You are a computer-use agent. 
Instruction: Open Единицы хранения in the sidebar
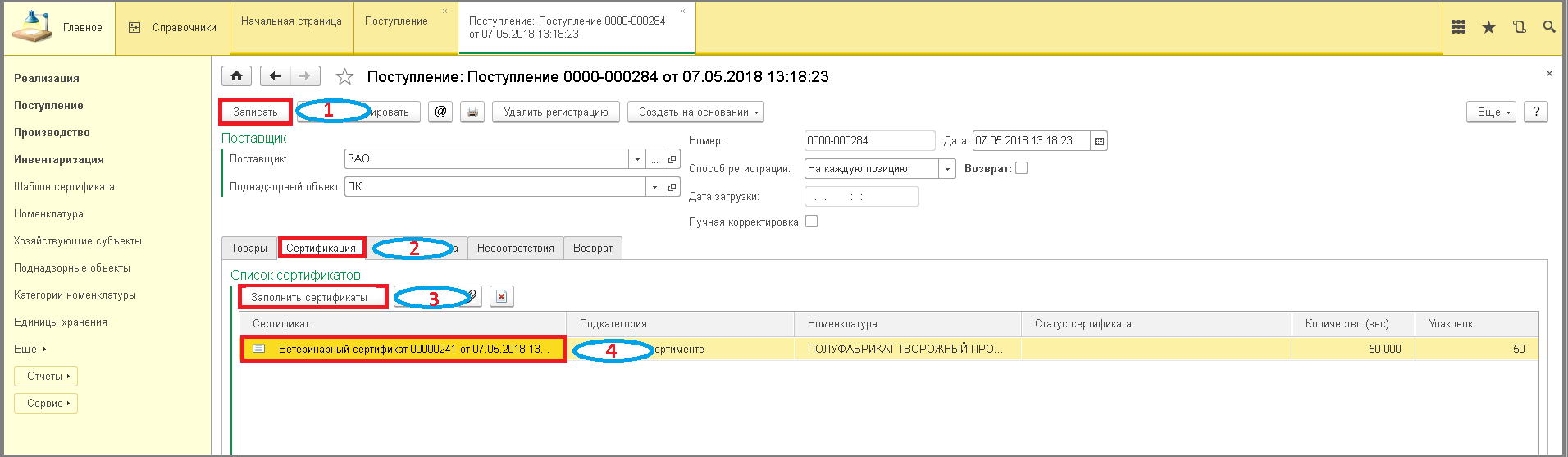(x=61, y=322)
